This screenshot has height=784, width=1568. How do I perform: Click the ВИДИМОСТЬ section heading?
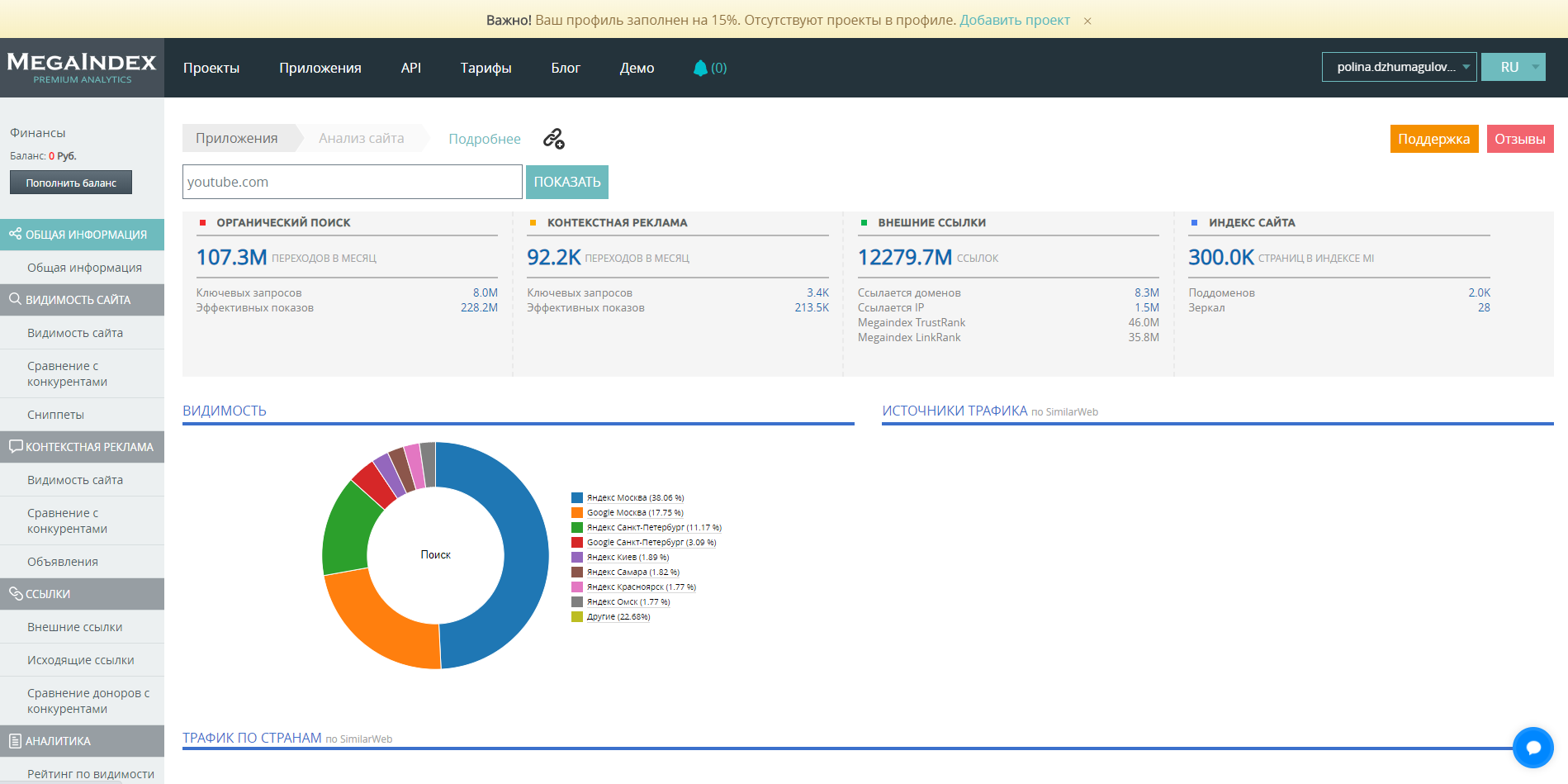pyautogui.click(x=225, y=411)
